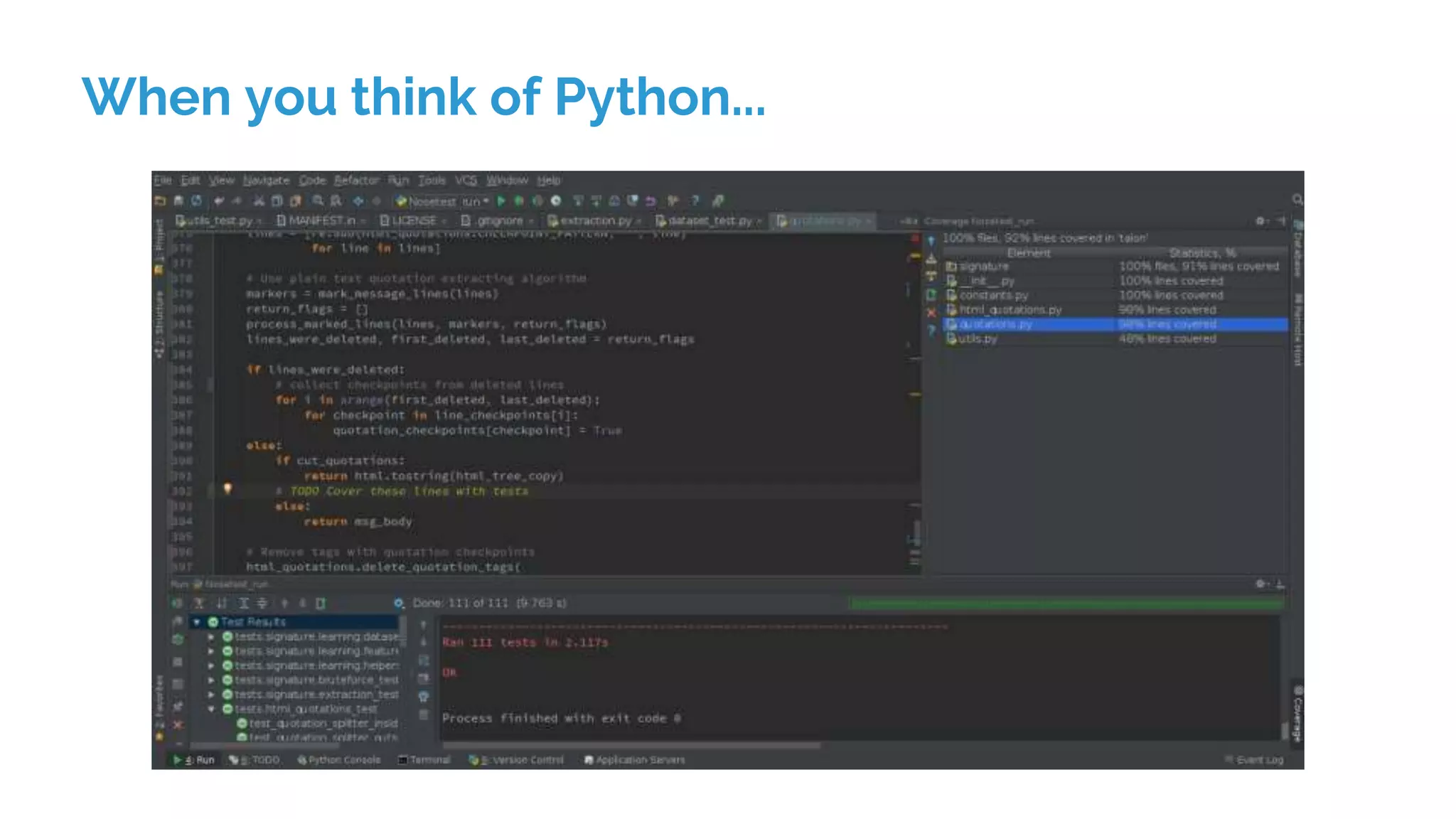The height and width of the screenshot is (819, 1456).
Task: Click the green test progress bar
Action: coord(1066,604)
